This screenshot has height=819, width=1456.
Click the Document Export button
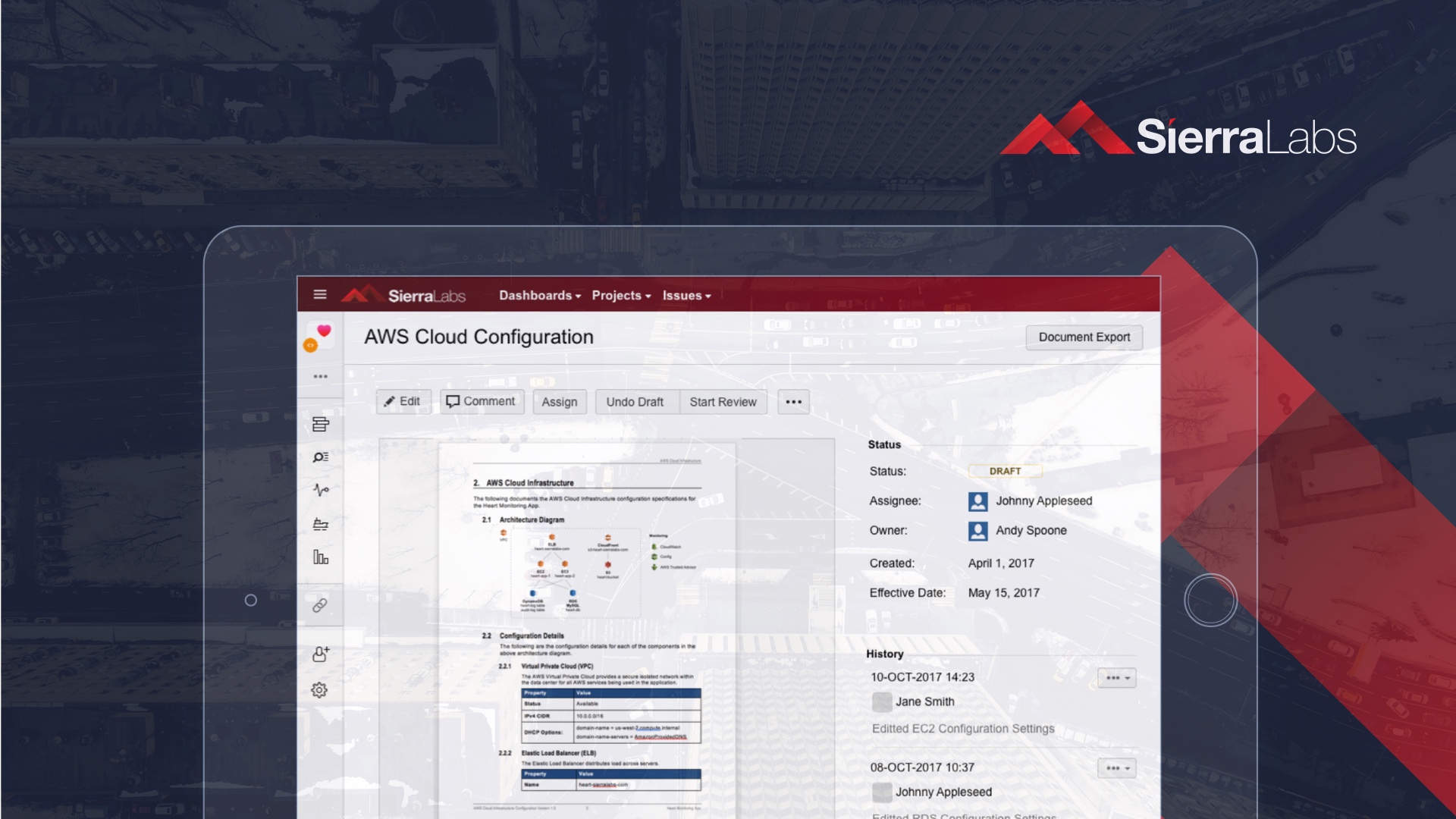tap(1084, 337)
